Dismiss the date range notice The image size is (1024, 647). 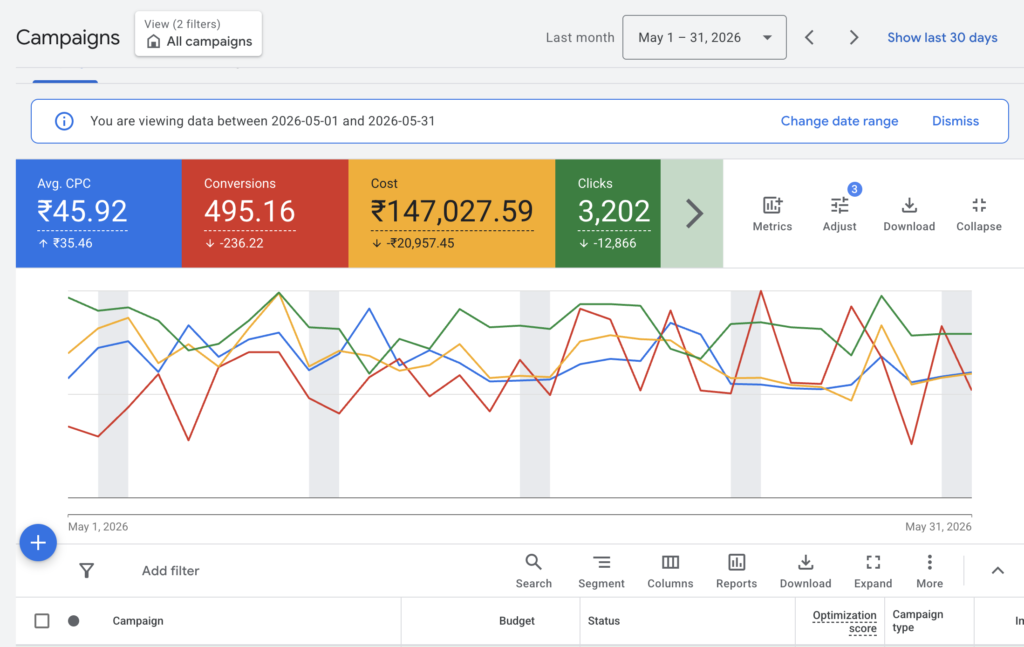click(955, 121)
